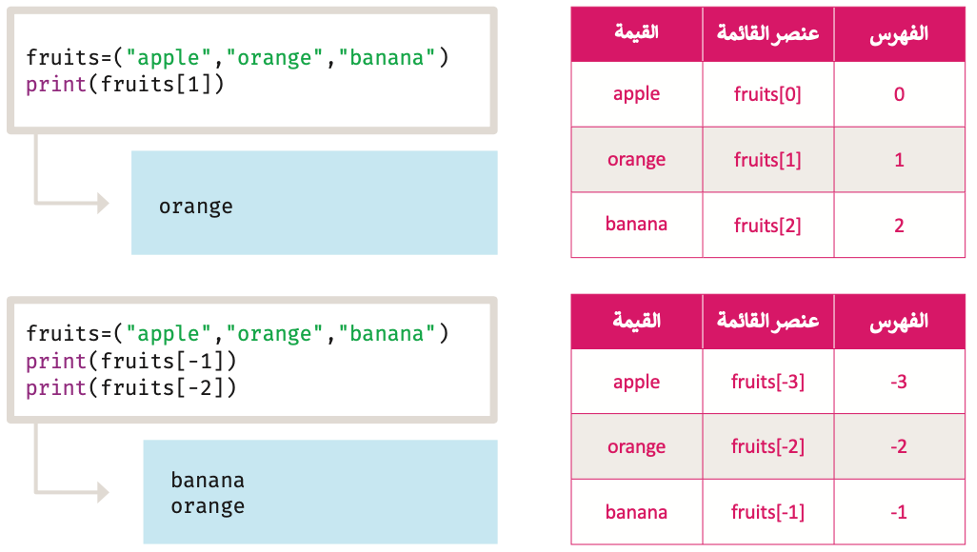The height and width of the screenshot is (552, 977).
Task: Click the fruits[0] cell in the top table
Action: point(768,95)
